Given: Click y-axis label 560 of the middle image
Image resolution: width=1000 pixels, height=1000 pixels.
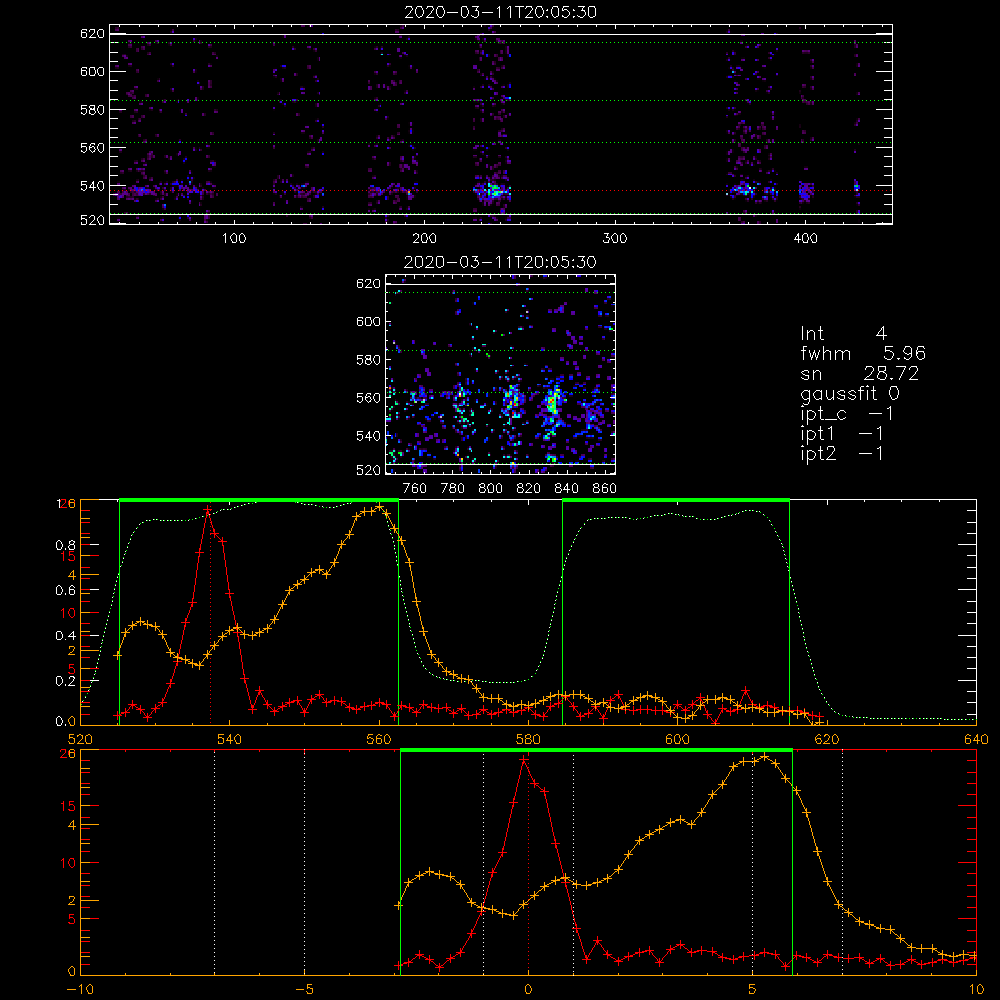Looking at the screenshot, I should click(x=369, y=398).
